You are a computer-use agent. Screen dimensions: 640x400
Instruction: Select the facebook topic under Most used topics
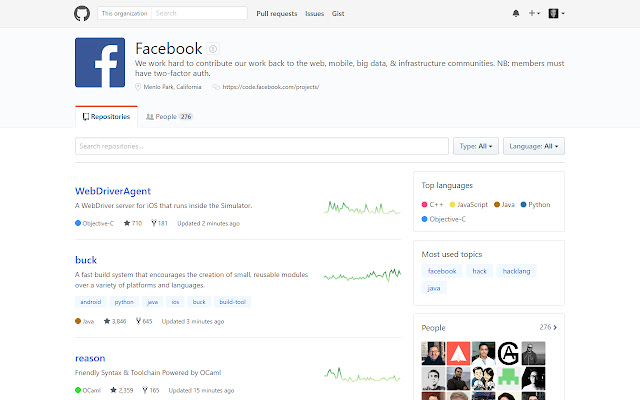click(442, 271)
